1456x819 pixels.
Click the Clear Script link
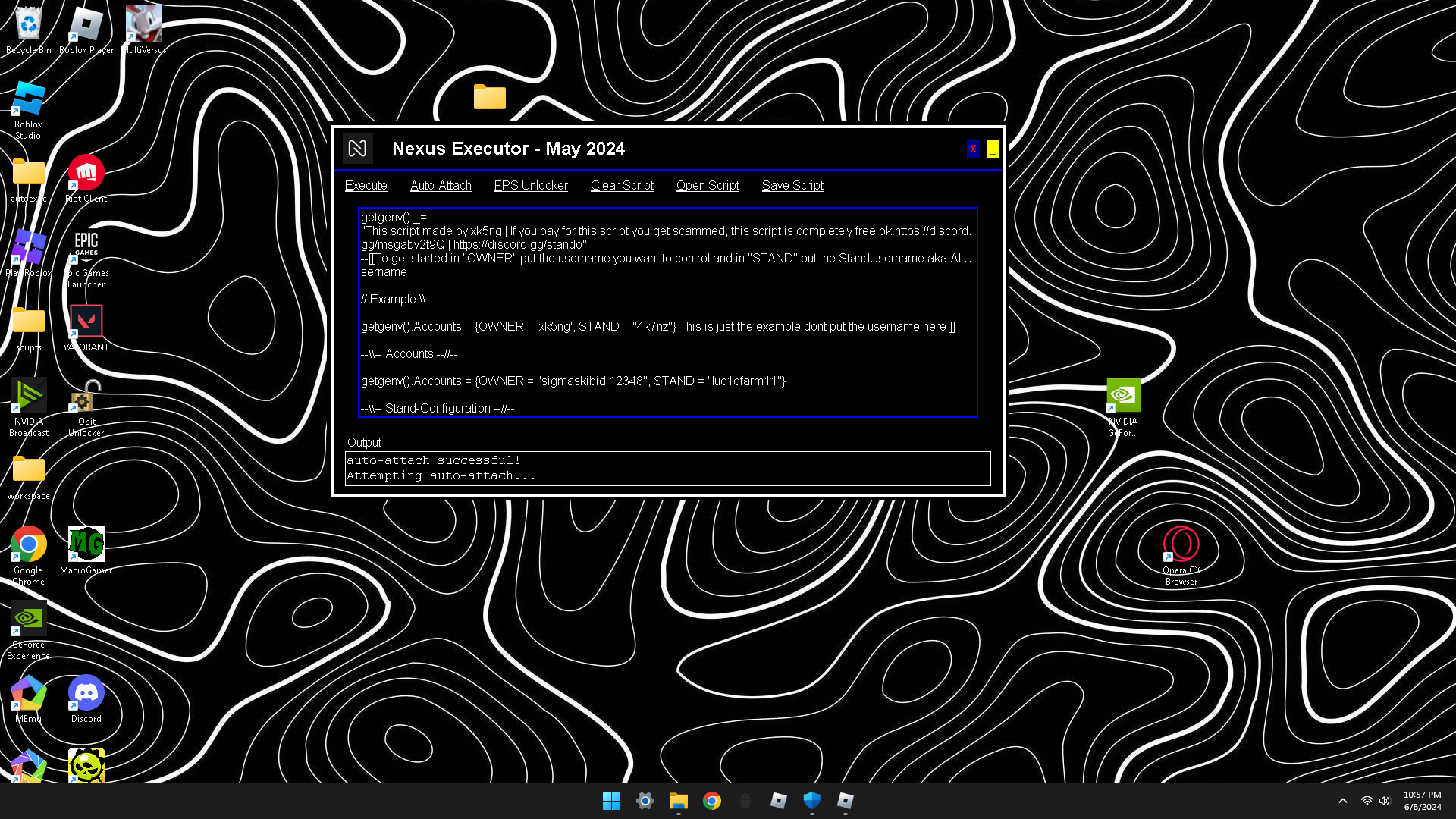click(622, 186)
